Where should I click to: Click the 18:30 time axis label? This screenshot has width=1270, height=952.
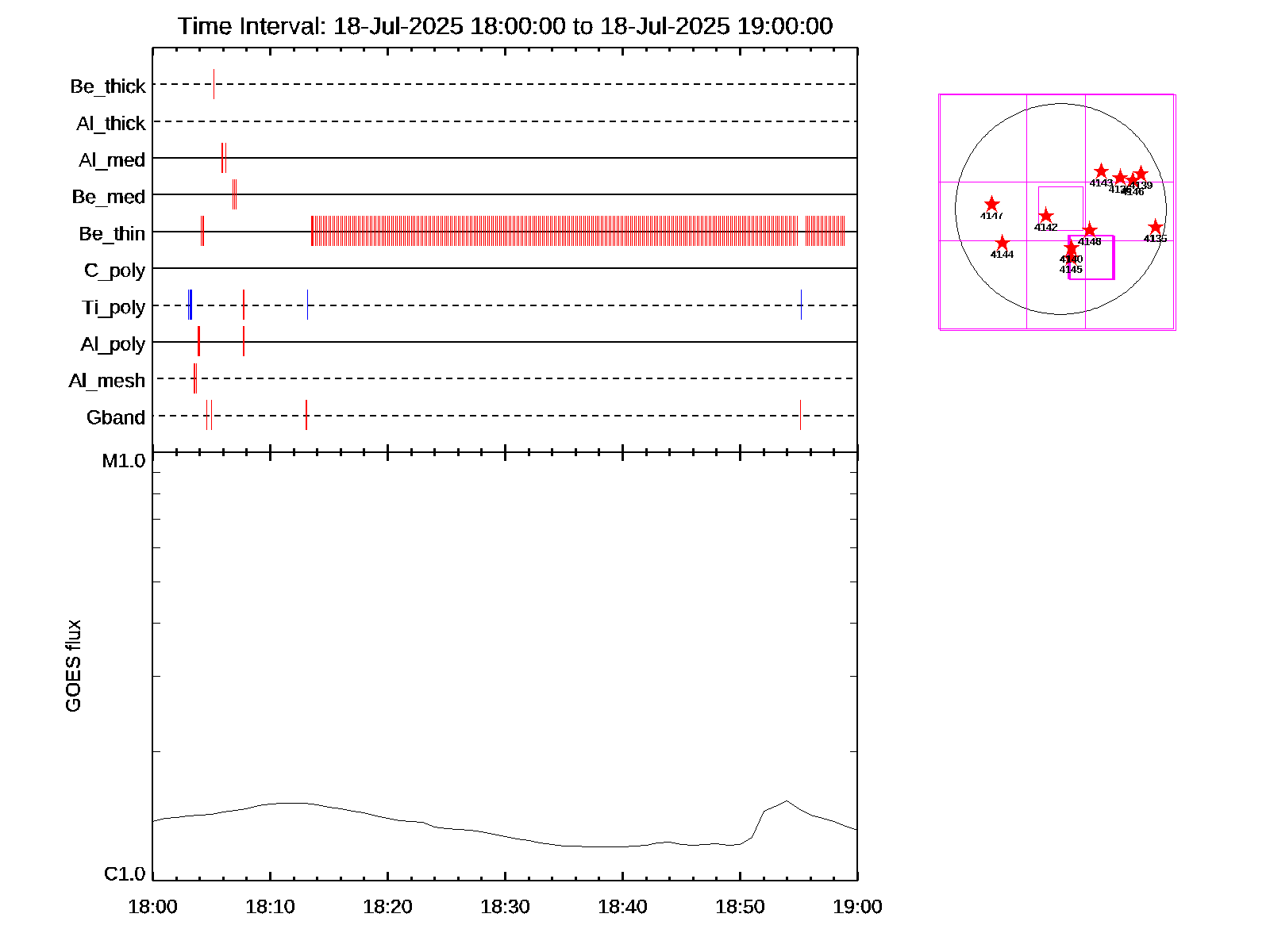pyautogui.click(x=505, y=907)
